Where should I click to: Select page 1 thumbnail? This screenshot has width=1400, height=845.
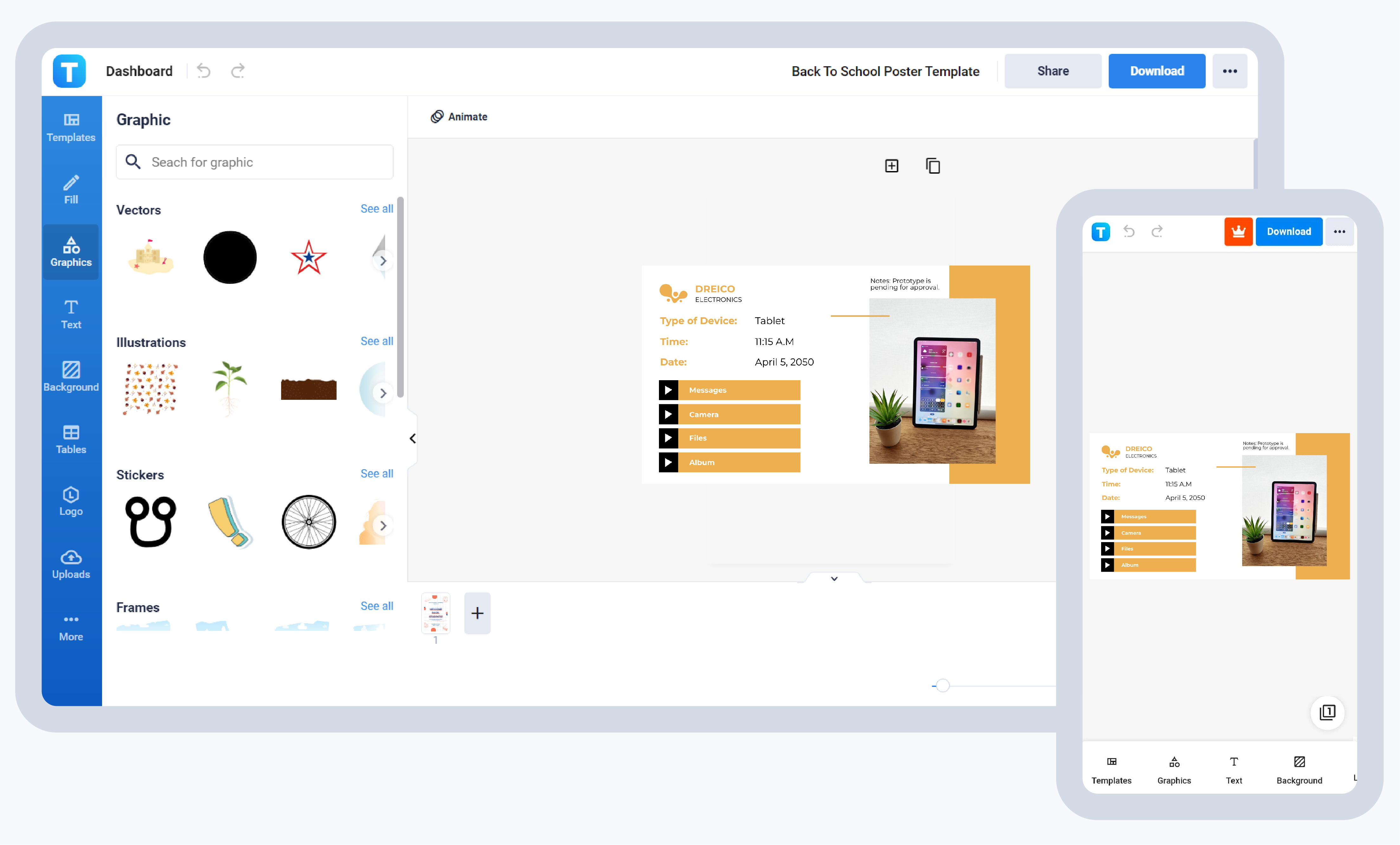click(x=435, y=613)
